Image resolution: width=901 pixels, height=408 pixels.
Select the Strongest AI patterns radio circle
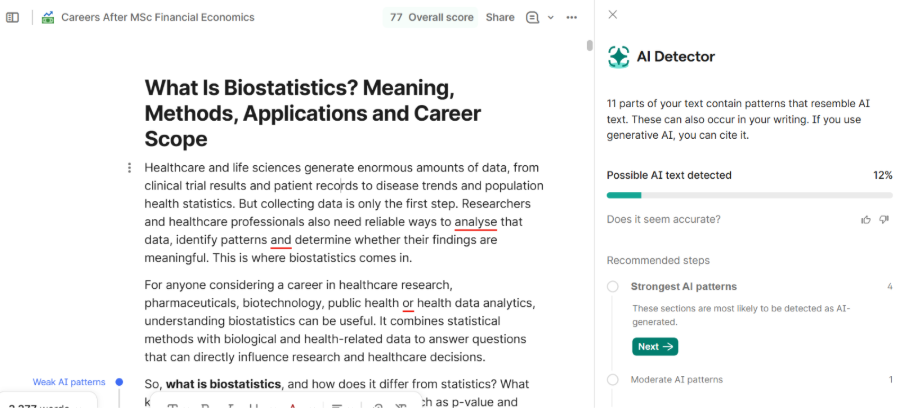click(x=613, y=286)
